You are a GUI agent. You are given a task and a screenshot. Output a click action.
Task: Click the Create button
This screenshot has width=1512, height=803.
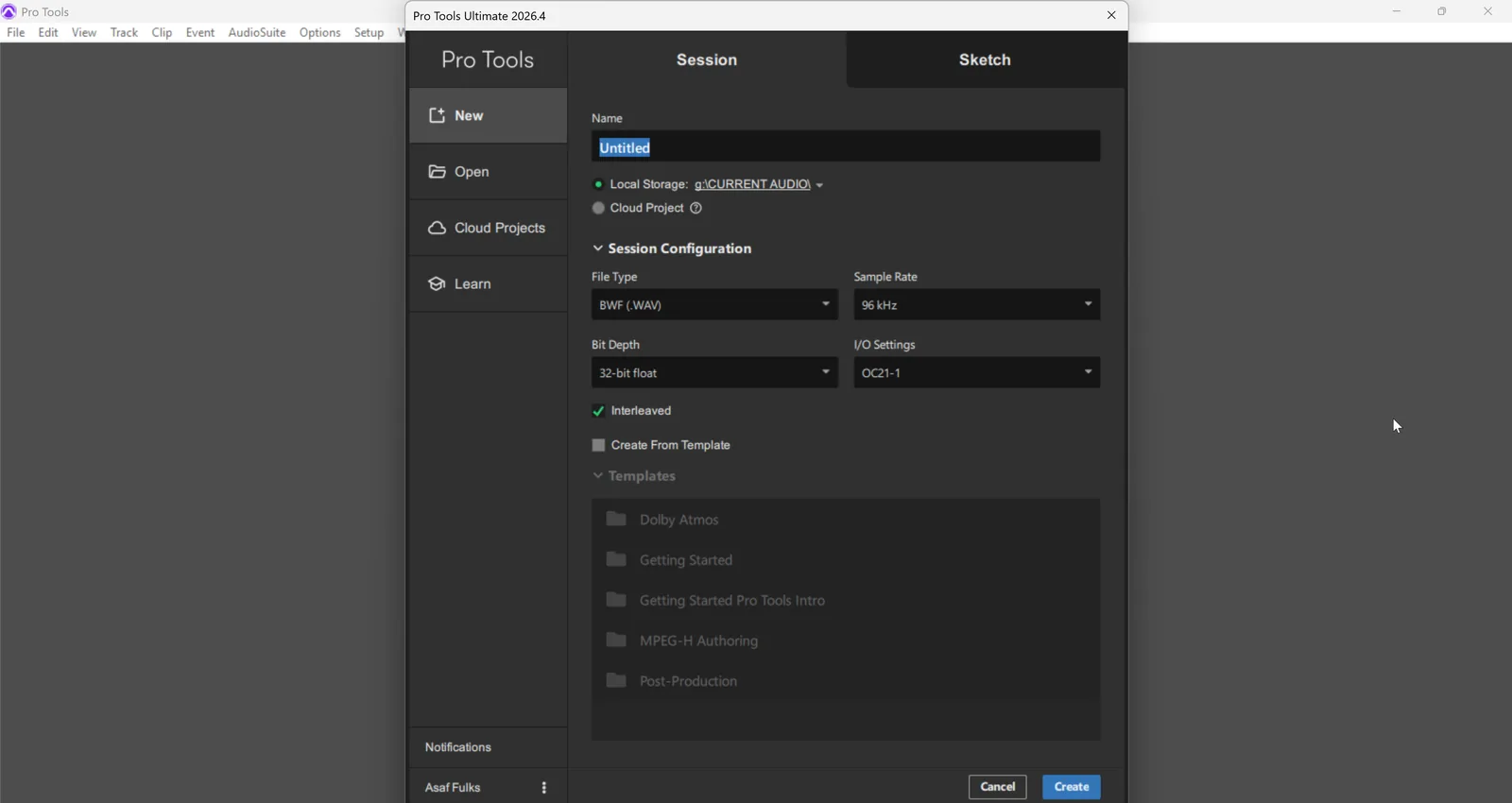[x=1072, y=787]
